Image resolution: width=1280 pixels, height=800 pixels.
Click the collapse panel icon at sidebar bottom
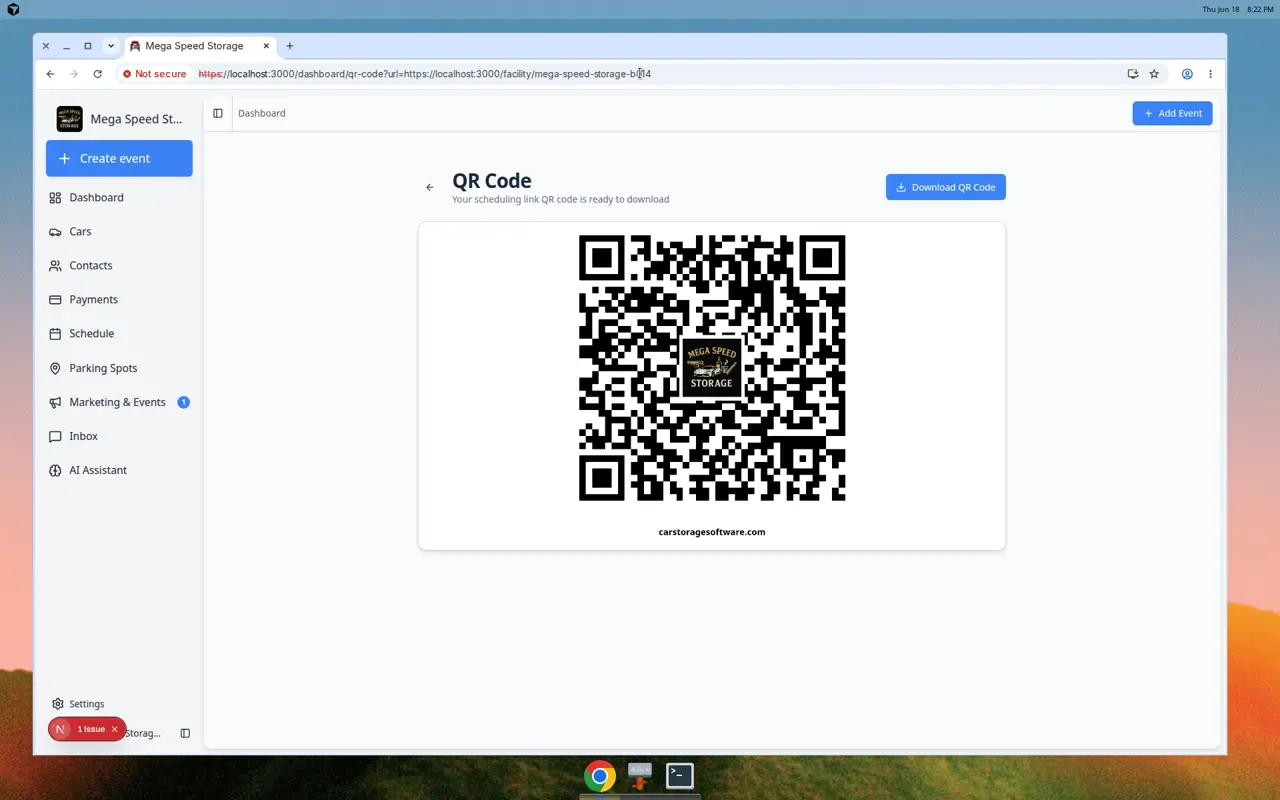[185, 733]
